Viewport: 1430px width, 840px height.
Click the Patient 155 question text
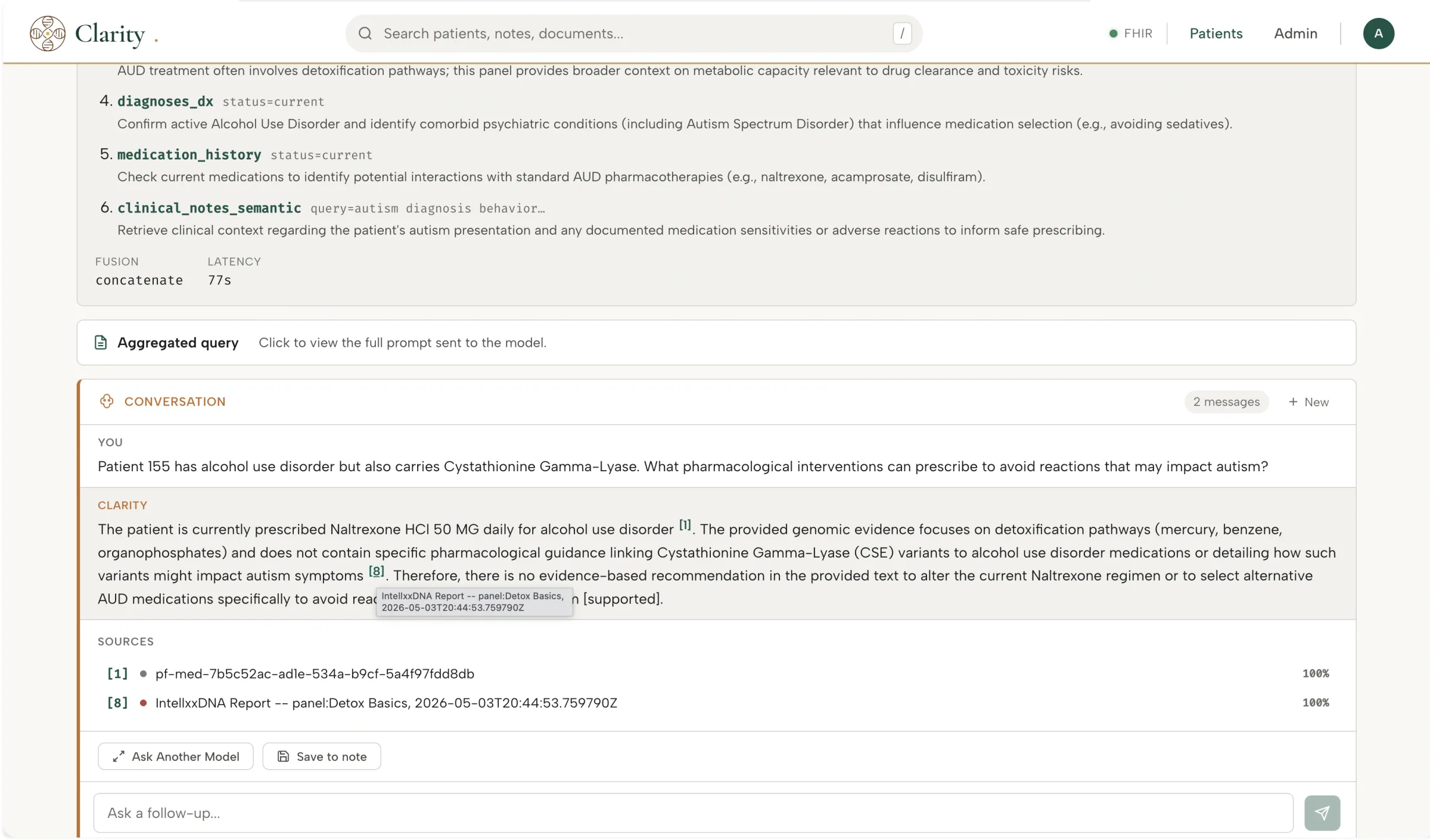point(683,466)
